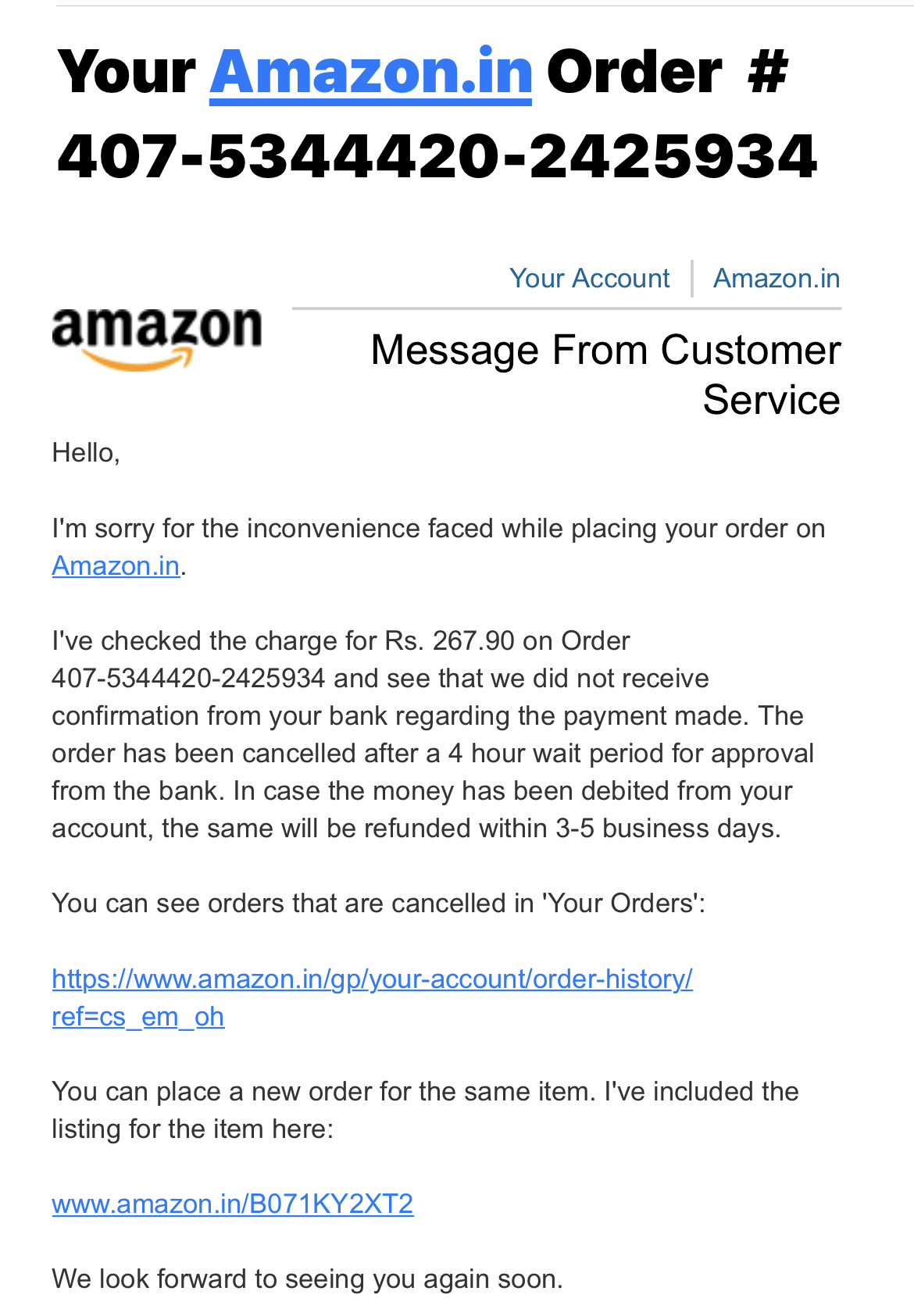Click the 'Your Orders' quoted text
The image size is (914, 1316).
[x=621, y=904]
